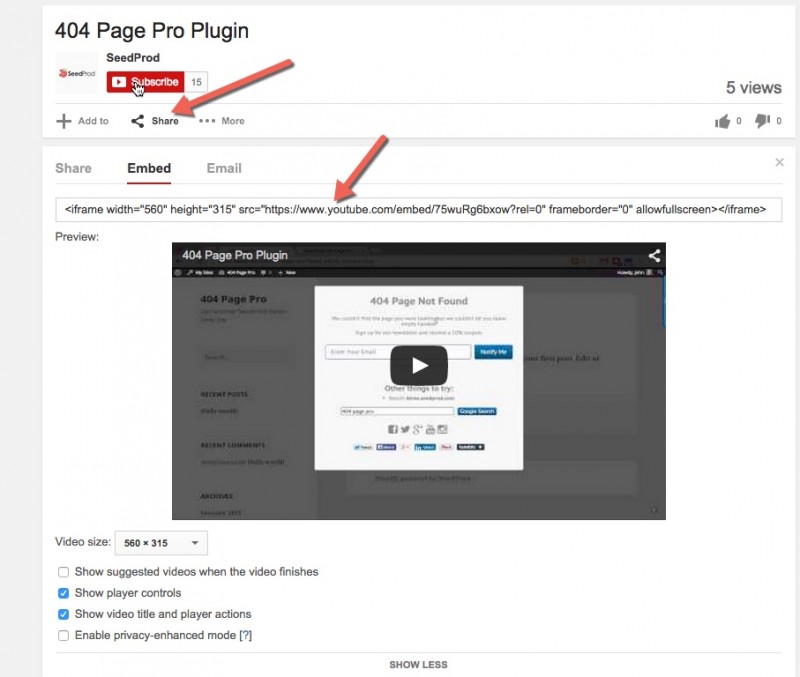
Task: Enable showing suggested videos when video finishes
Action: pos(63,572)
